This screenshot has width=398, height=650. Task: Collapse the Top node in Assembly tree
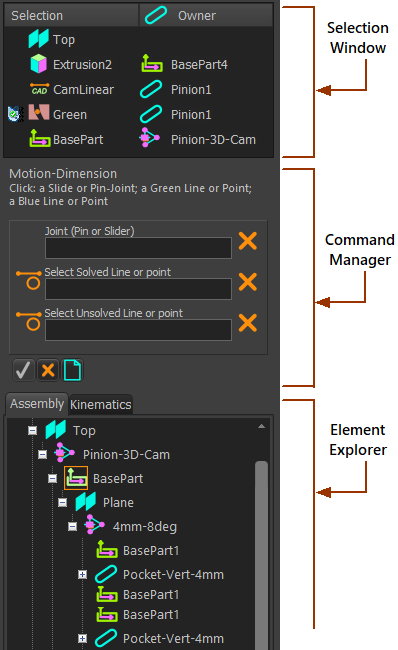(x=32, y=431)
